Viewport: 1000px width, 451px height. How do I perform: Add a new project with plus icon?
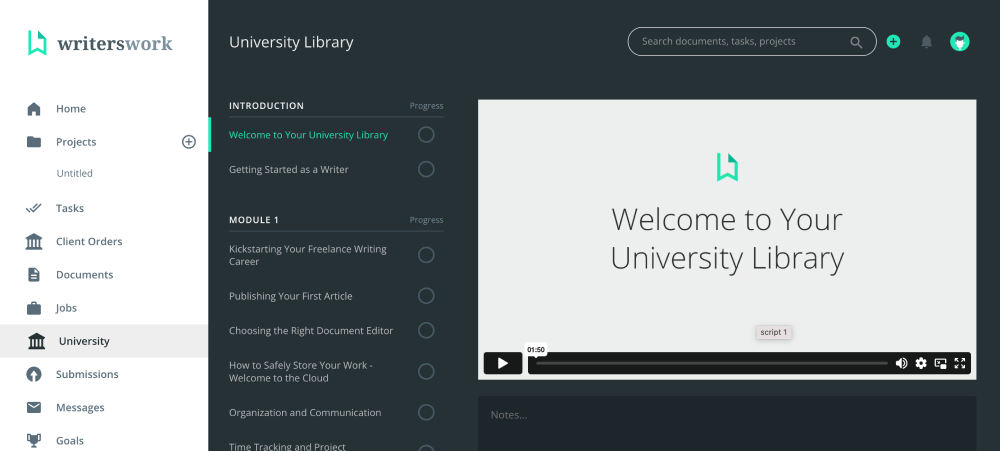click(x=188, y=142)
